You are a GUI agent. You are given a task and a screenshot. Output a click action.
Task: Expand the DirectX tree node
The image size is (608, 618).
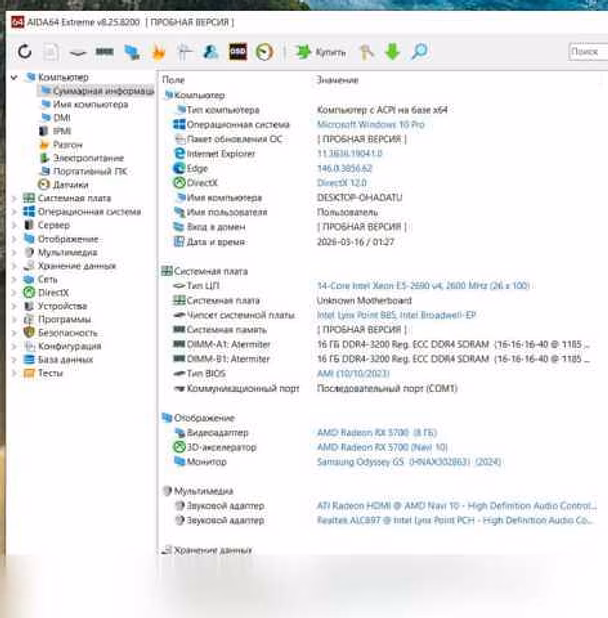(14, 293)
